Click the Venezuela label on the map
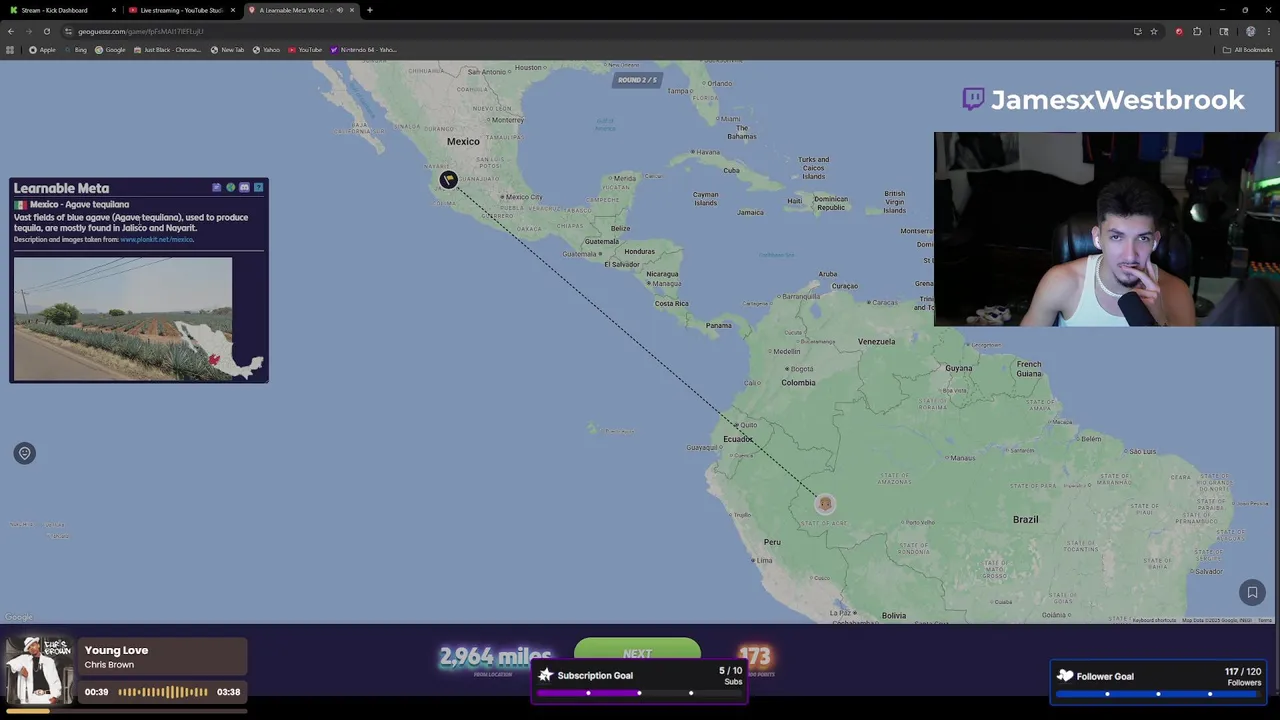The image size is (1280, 720). [877, 341]
